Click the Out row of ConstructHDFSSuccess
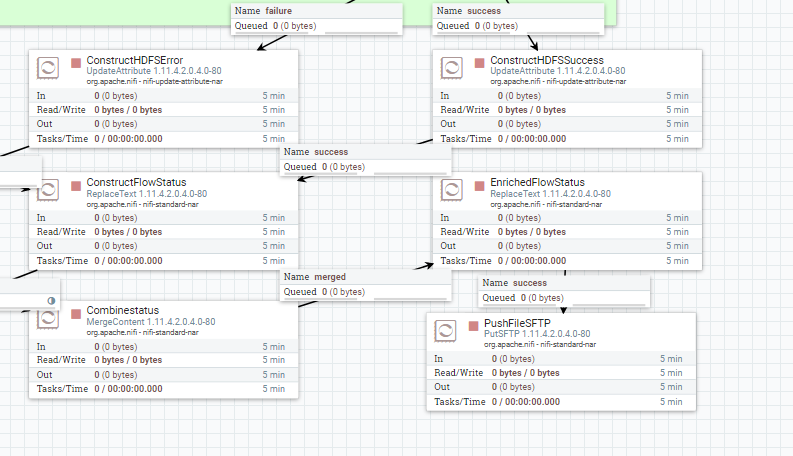 [567, 124]
